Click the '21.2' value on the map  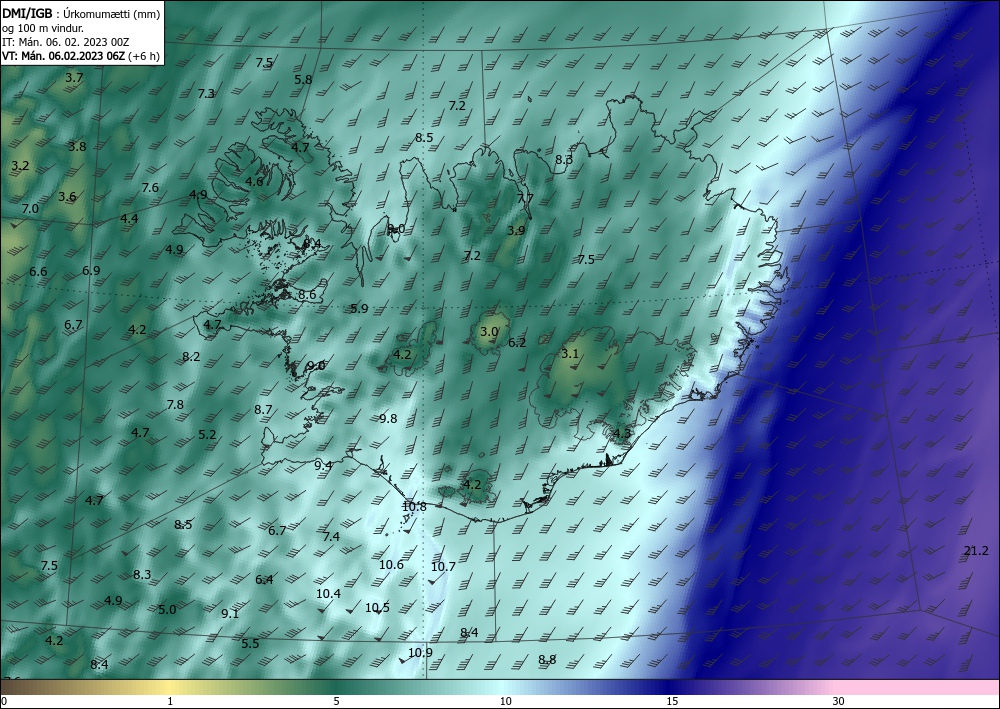(976, 551)
